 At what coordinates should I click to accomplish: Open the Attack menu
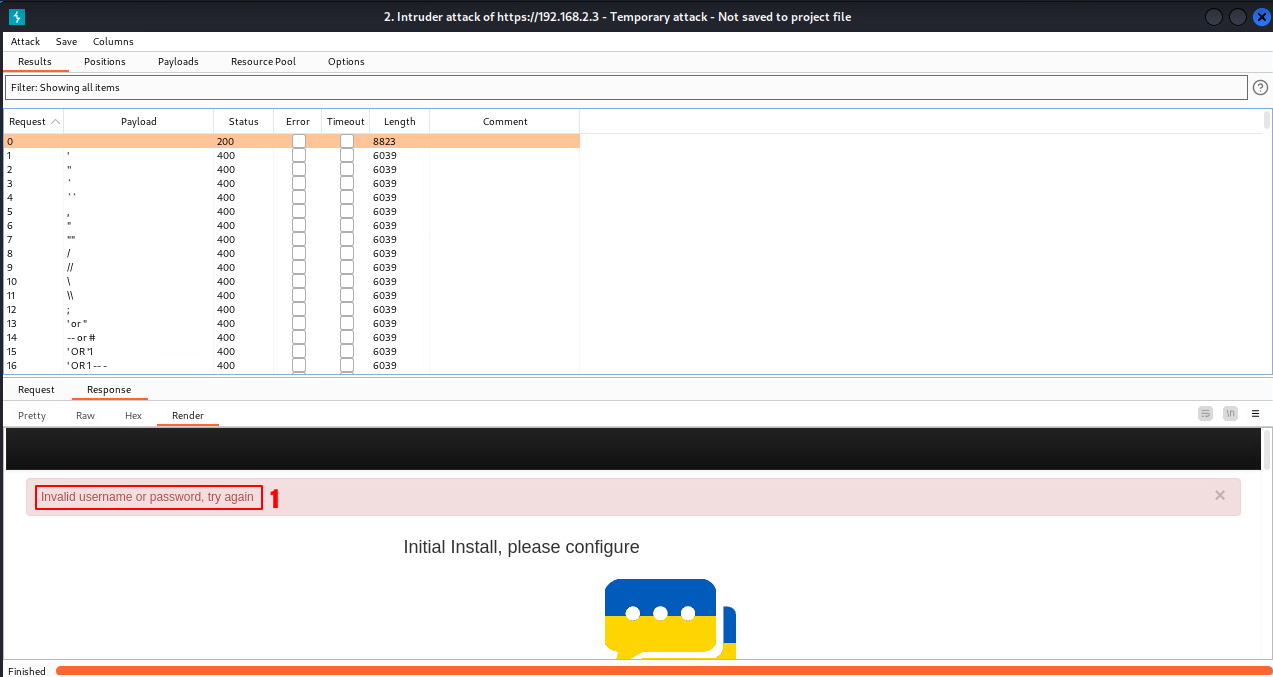click(x=26, y=42)
